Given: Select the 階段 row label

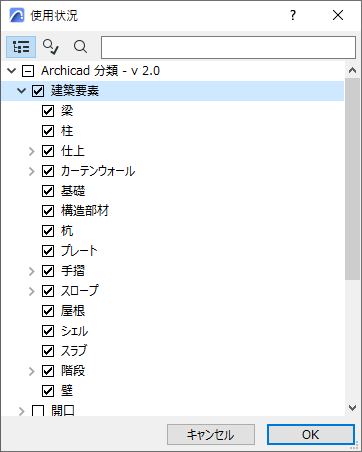Looking at the screenshot, I should [x=73, y=371].
